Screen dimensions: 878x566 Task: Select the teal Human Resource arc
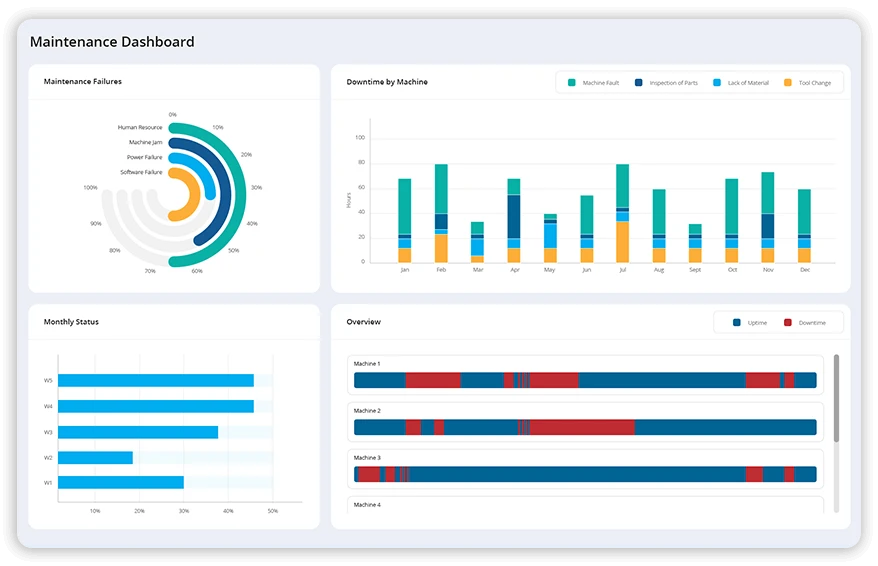pyautogui.click(x=243, y=190)
